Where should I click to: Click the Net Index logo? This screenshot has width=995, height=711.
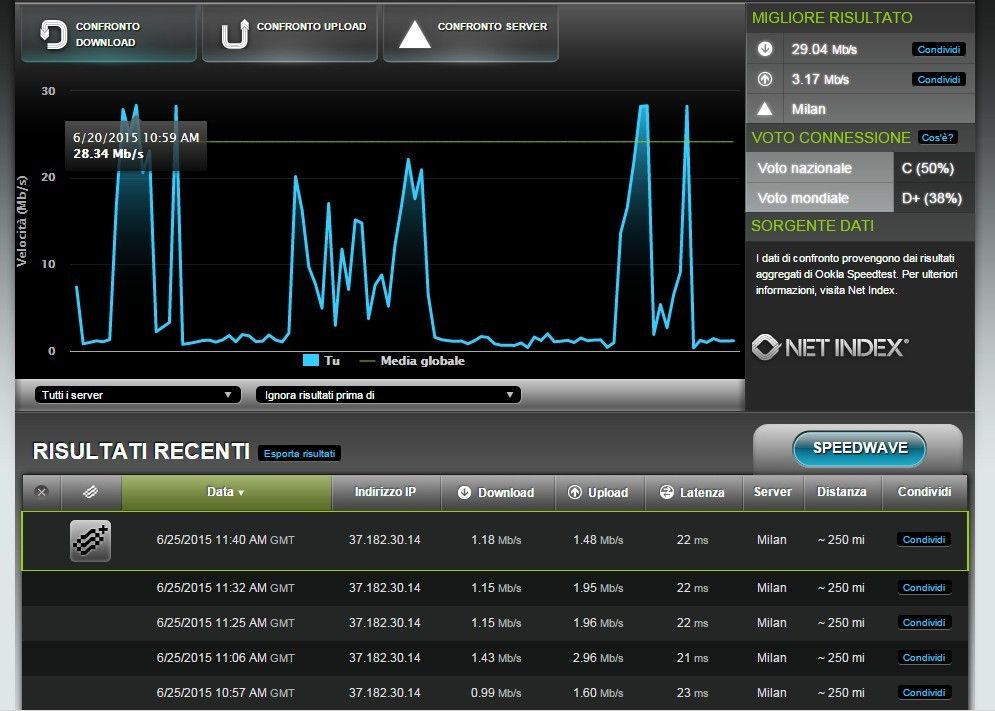point(830,347)
